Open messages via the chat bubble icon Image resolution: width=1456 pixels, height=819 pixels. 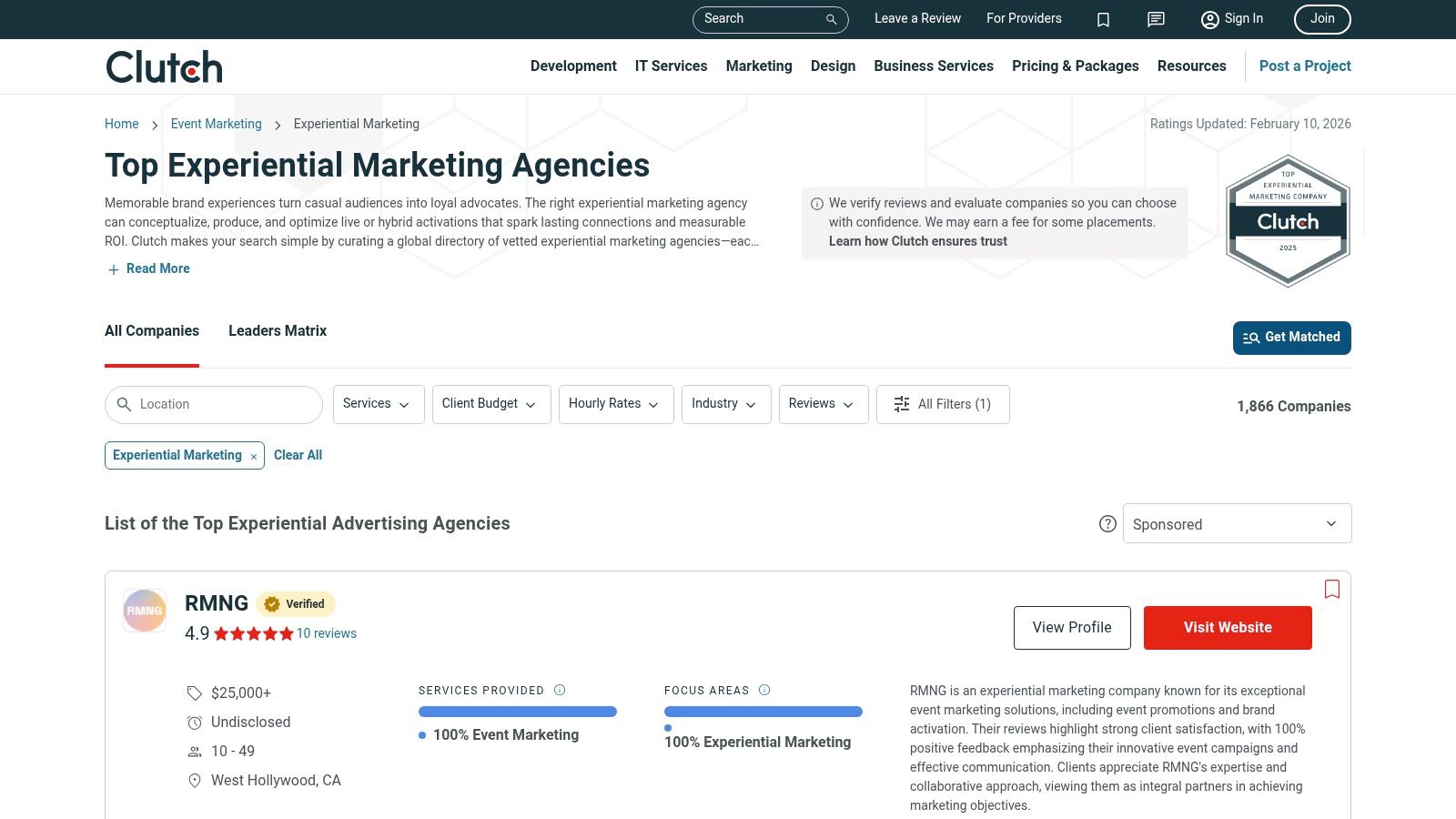tap(1155, 19)
